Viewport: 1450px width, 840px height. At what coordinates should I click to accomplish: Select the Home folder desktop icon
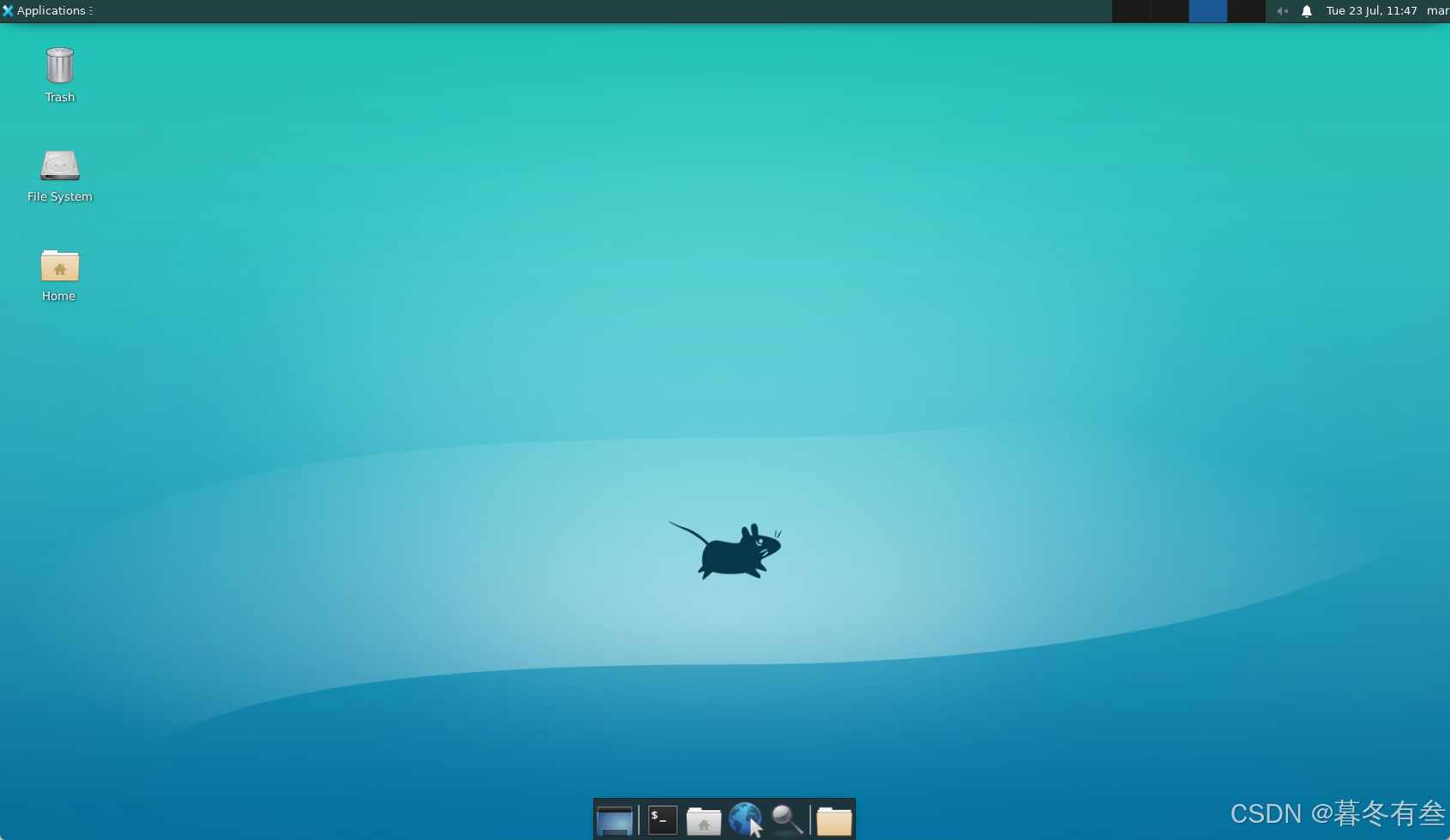(x=59, y=275)
